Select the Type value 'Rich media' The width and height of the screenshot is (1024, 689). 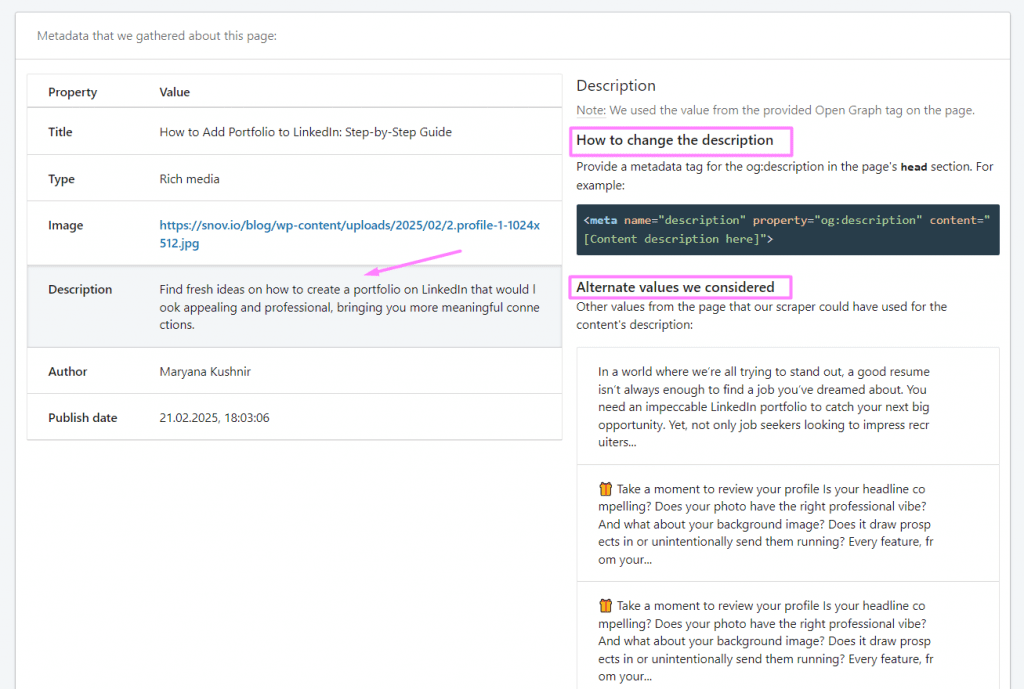click(190, 178)
